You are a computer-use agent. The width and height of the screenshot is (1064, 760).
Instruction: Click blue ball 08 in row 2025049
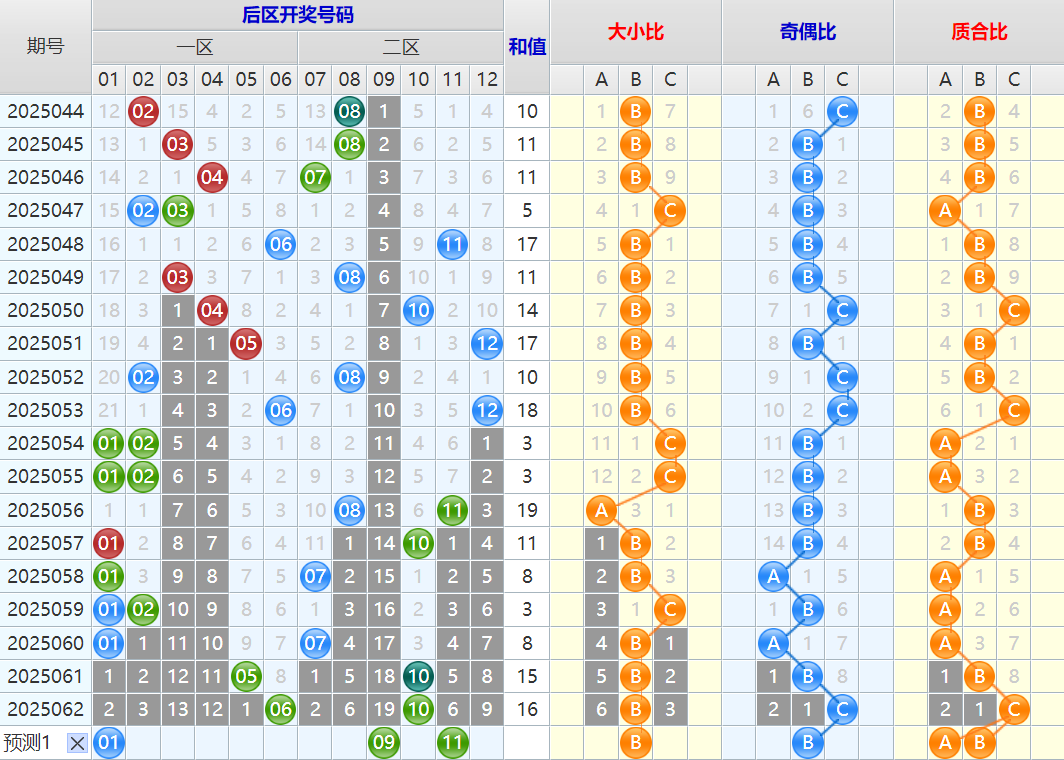click(349, 278)
